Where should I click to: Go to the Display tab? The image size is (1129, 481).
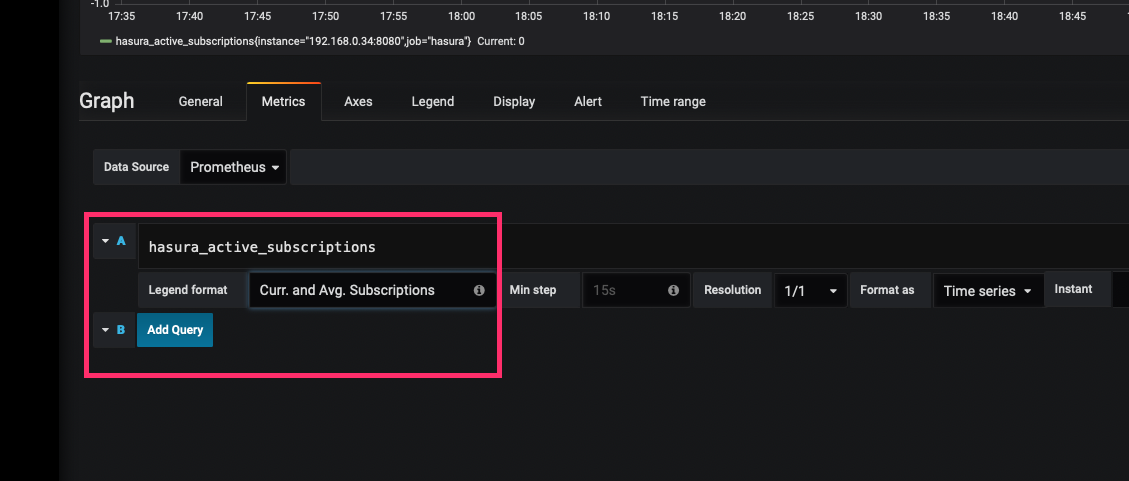[x=514, y=102]
